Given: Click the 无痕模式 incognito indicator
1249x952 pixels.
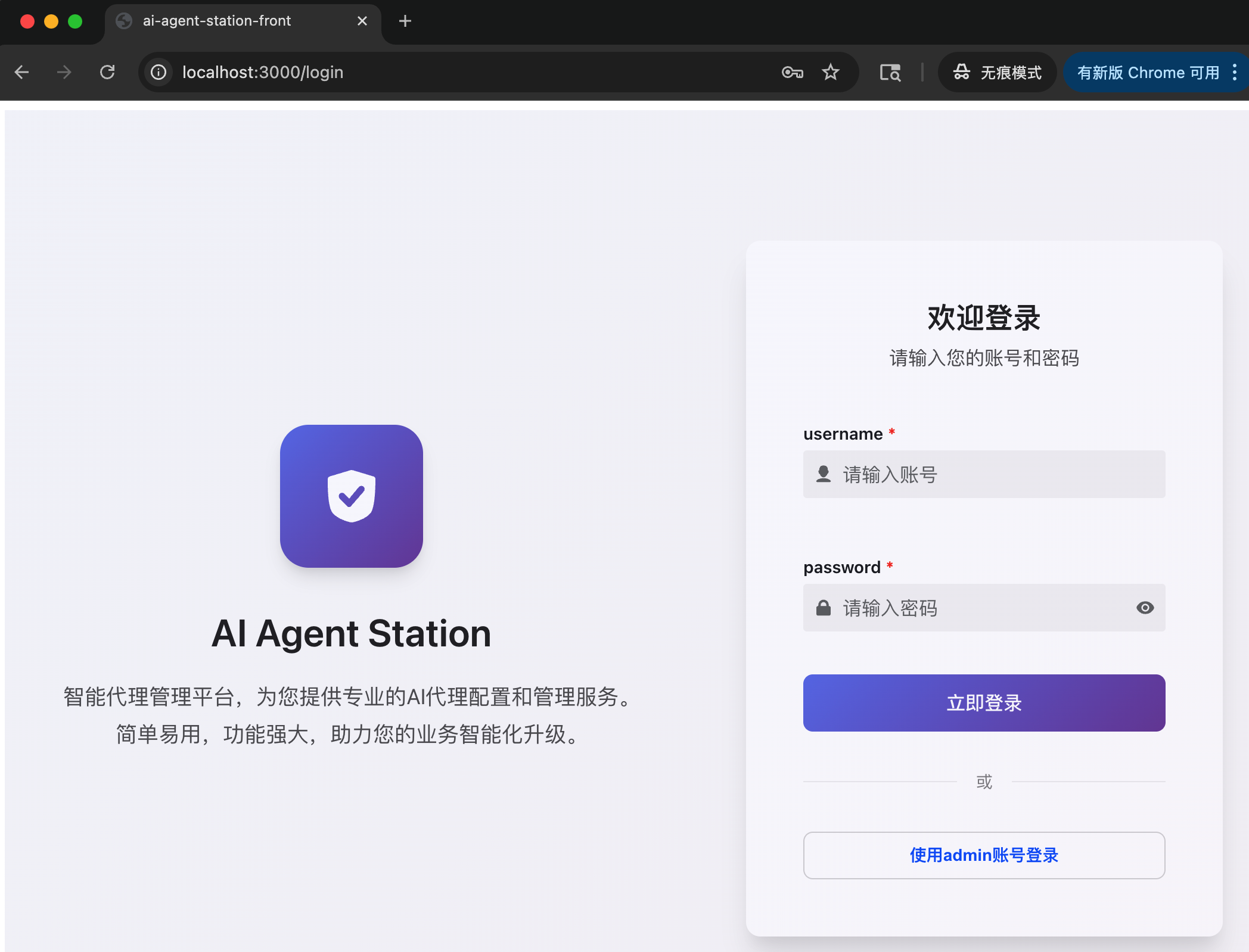Looking at the screenshot, I should [997, 73].
